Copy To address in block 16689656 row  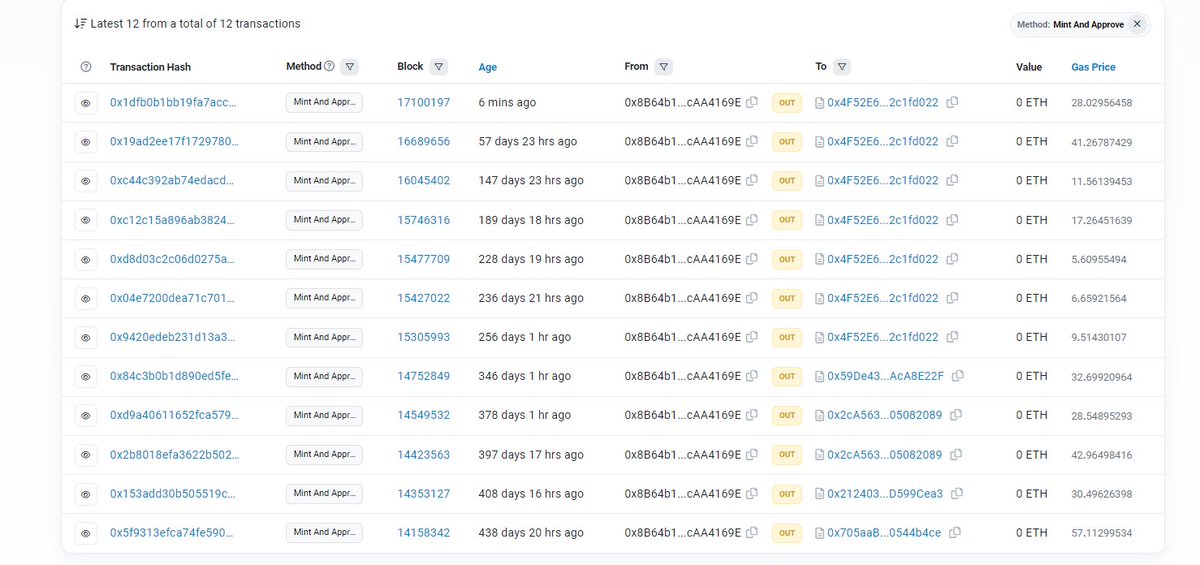point(953,141)
